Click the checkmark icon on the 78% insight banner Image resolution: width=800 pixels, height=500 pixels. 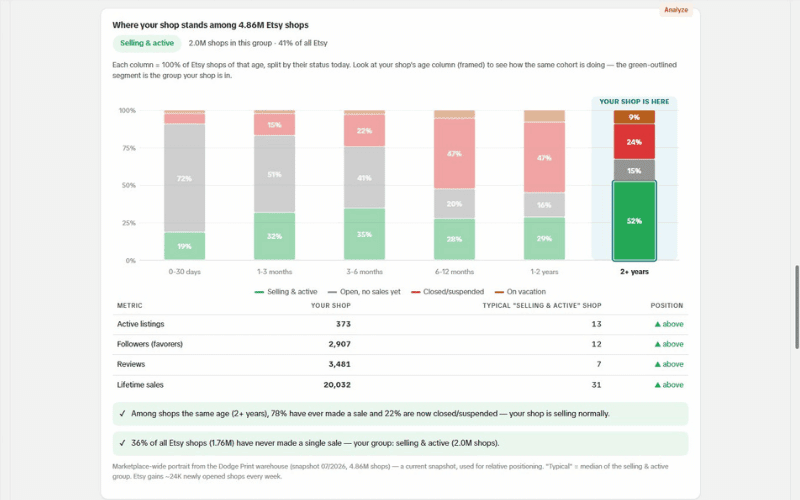(x=122, y=414)
